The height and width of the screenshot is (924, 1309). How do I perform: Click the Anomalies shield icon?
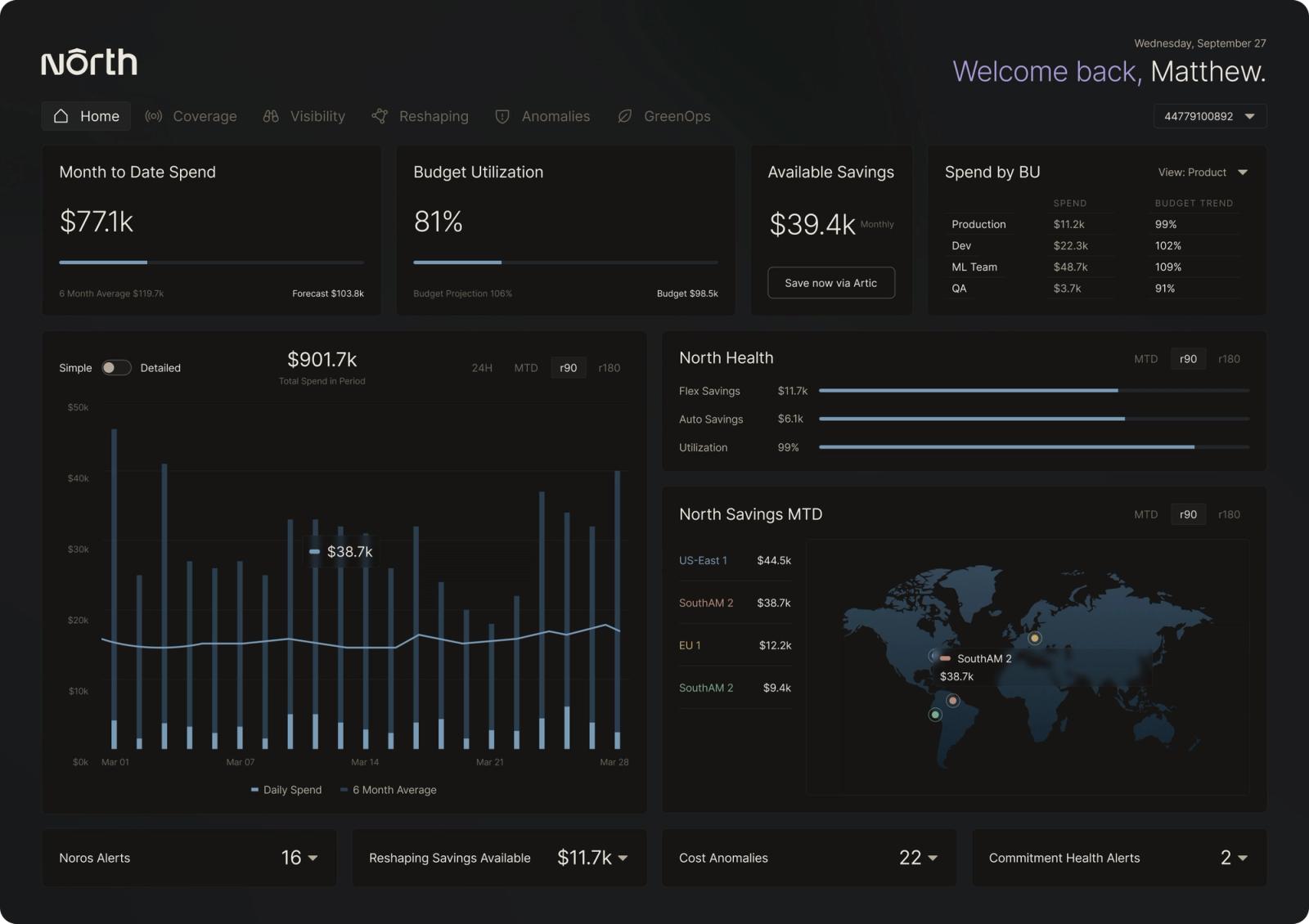tap(502, 116)
